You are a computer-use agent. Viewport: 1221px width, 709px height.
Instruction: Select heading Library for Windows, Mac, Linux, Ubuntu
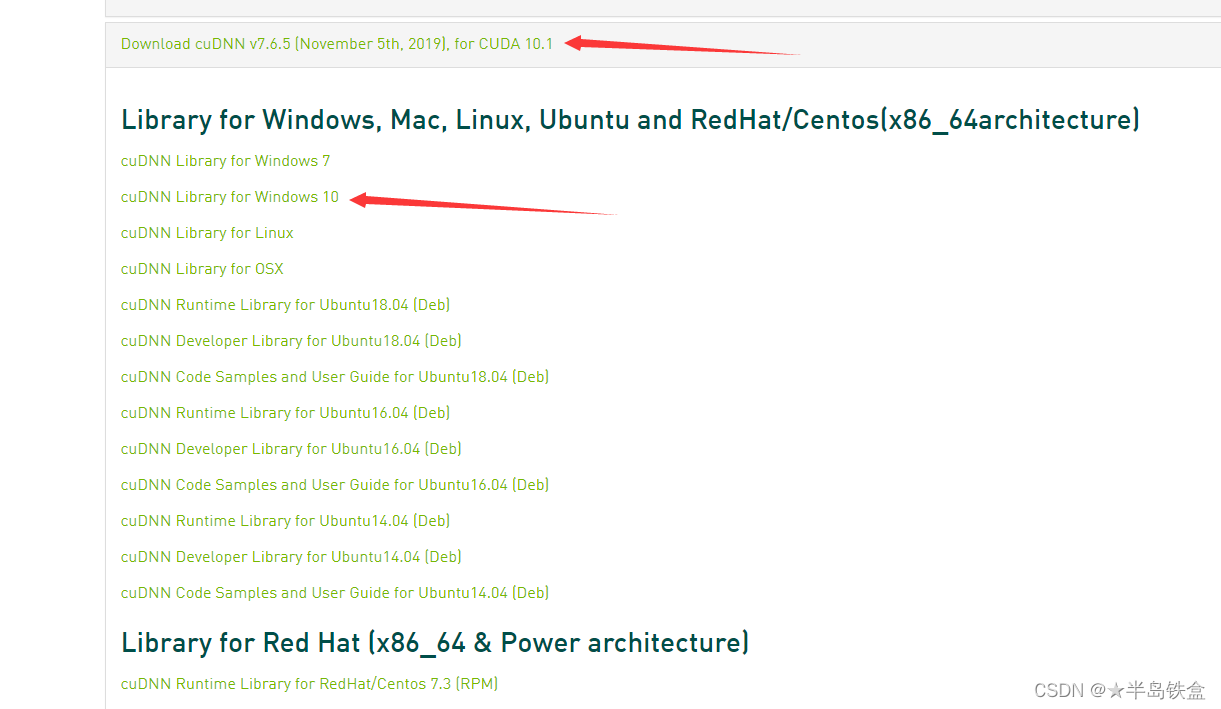[x=630, y=120]
